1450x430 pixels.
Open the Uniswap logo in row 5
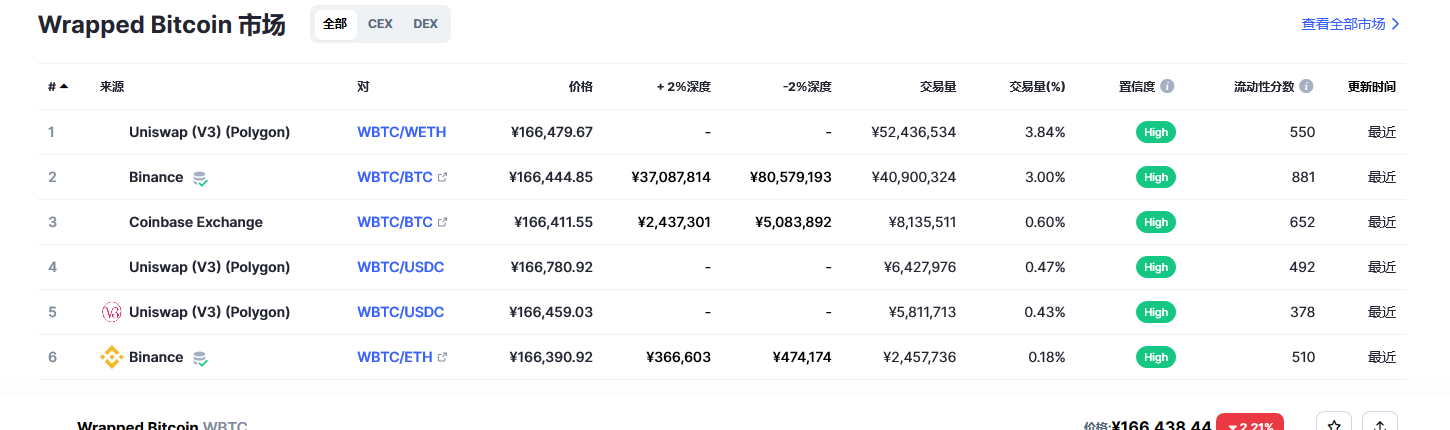point(112,312)
